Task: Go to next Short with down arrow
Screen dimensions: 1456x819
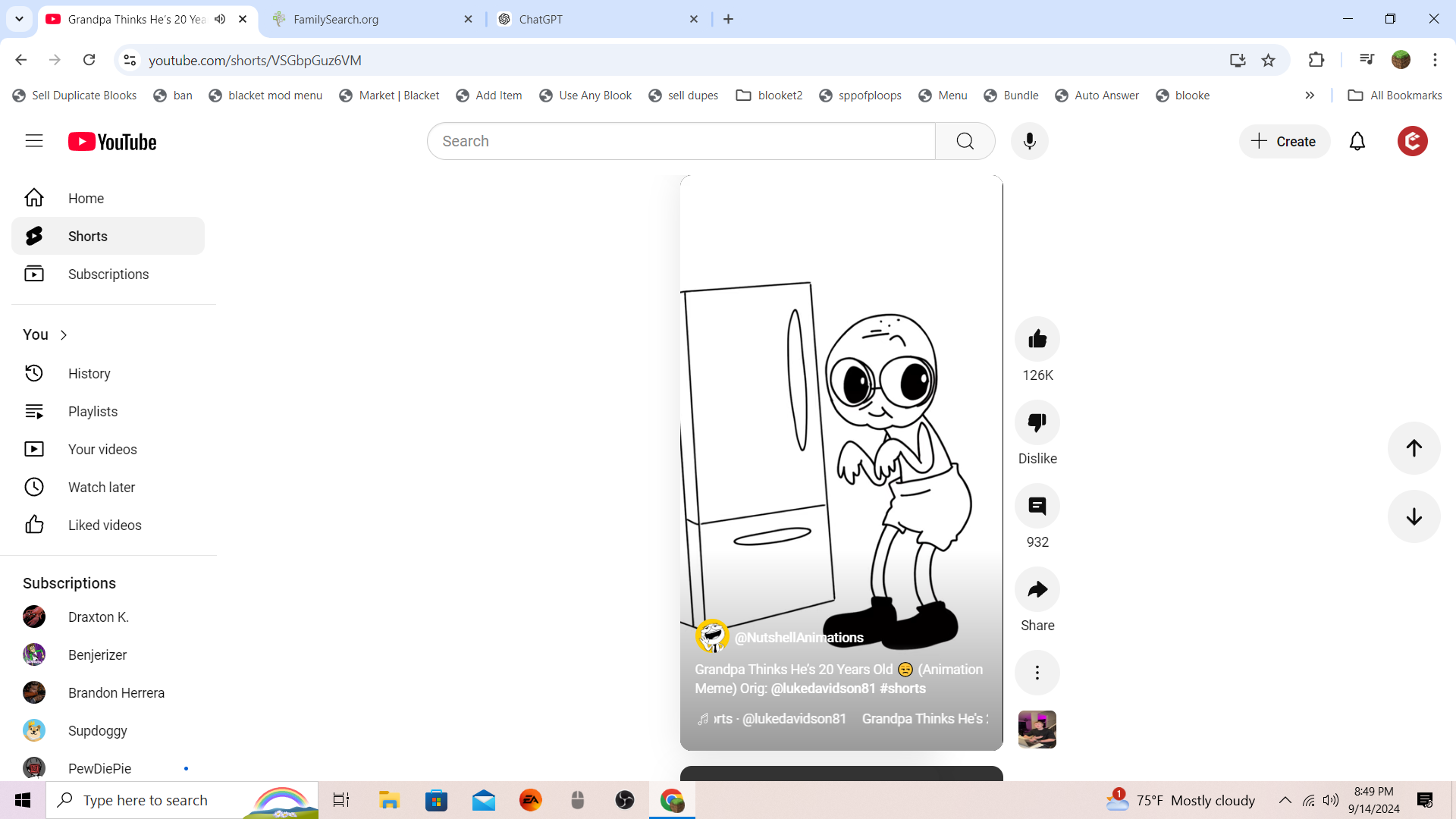Action: 1414,516
